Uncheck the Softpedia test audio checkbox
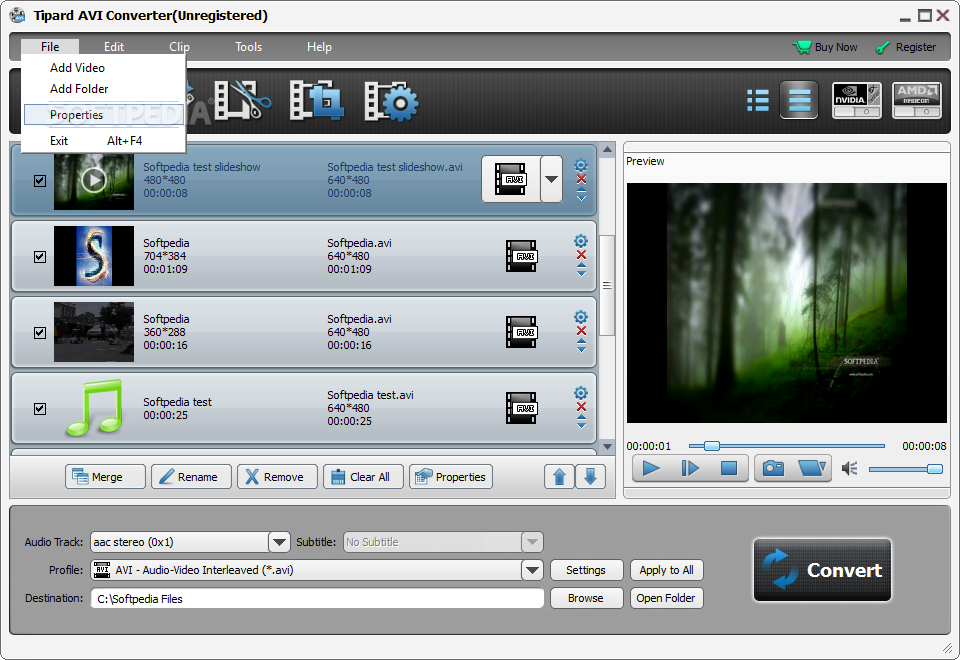This screenshot has width=960, height=660. [x=40, y=408]
